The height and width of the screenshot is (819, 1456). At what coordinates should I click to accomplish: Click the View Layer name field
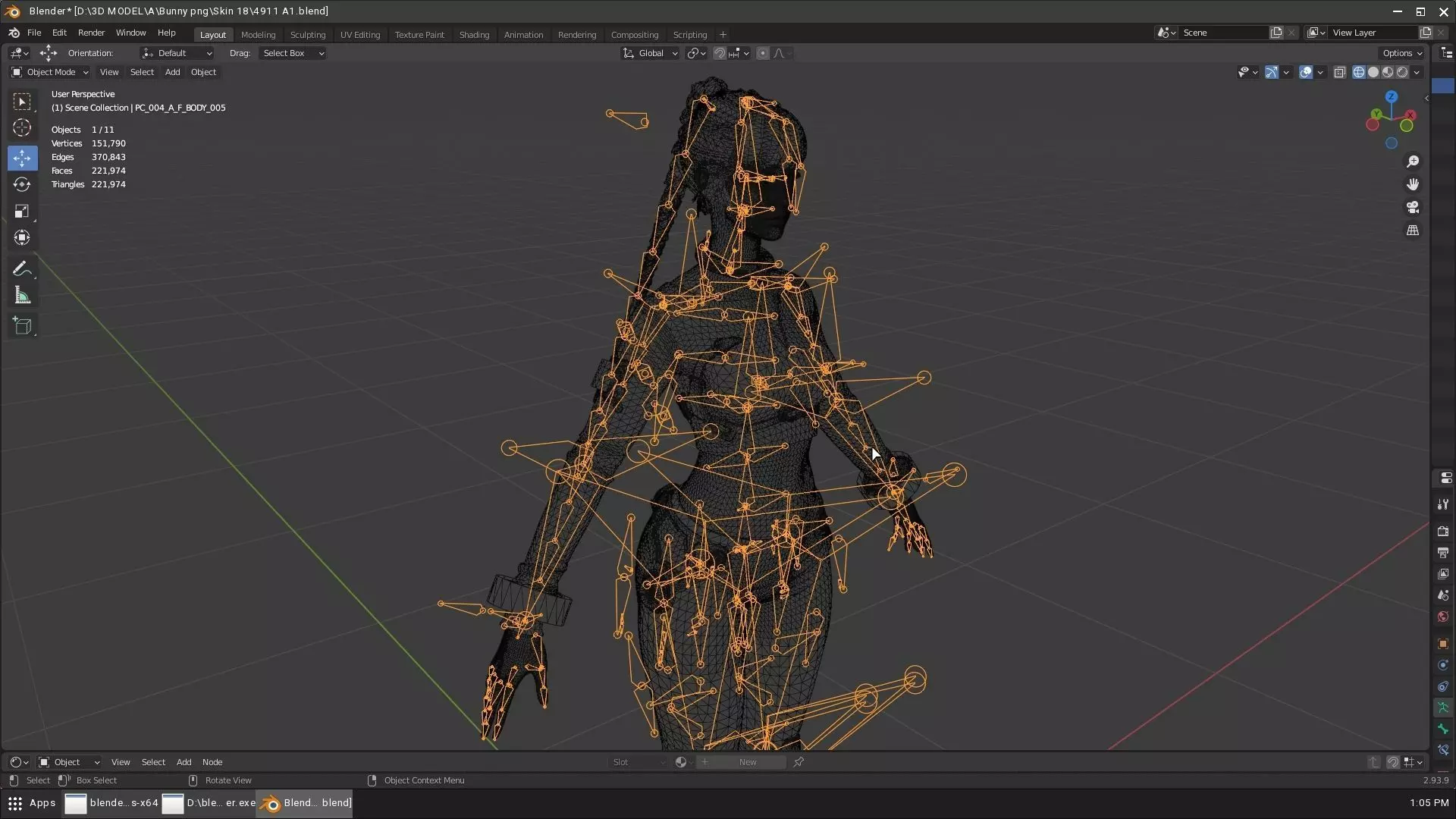click(x=1373, y=33)
